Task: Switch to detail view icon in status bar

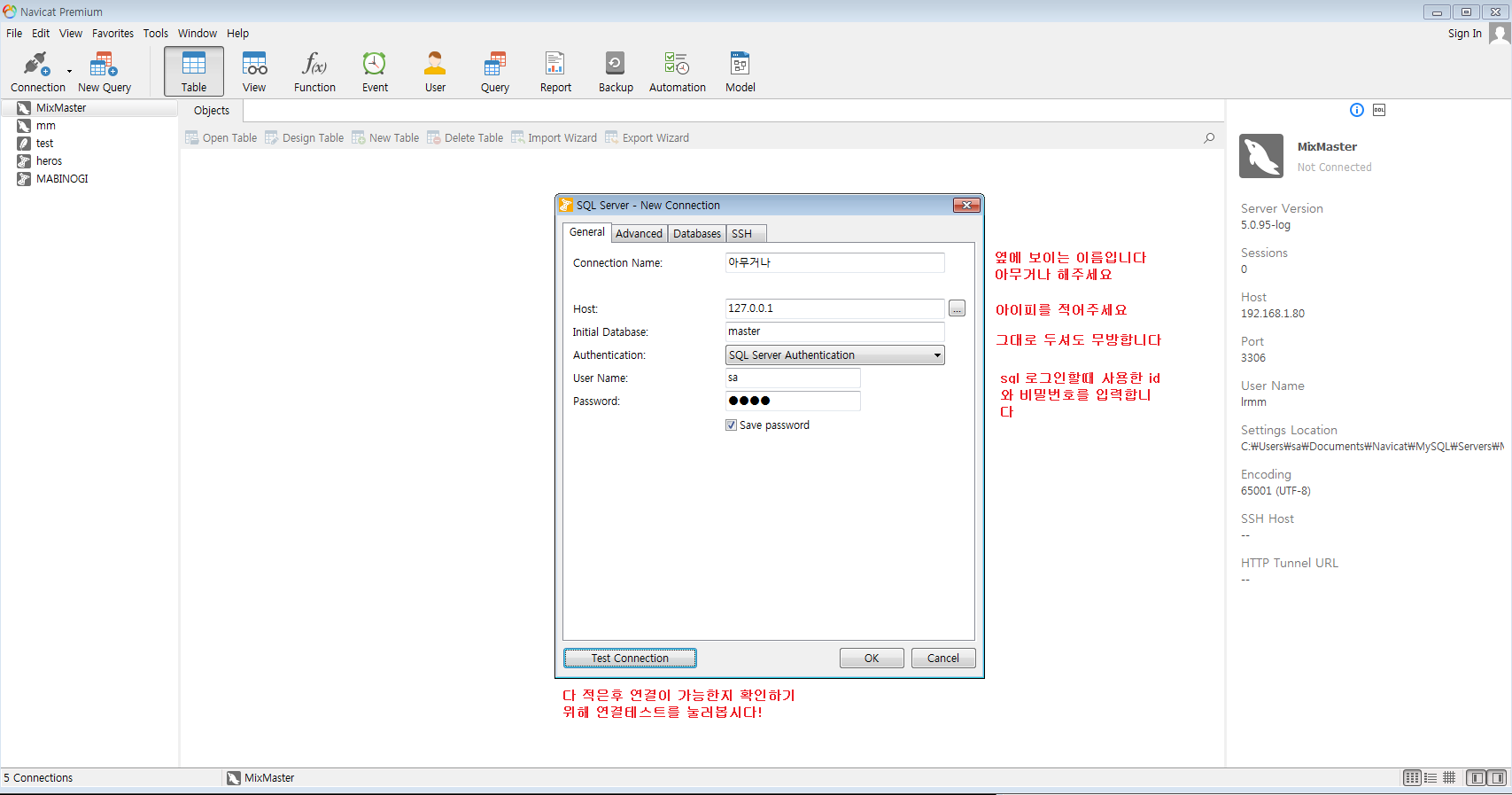Action: (1431, 778)
